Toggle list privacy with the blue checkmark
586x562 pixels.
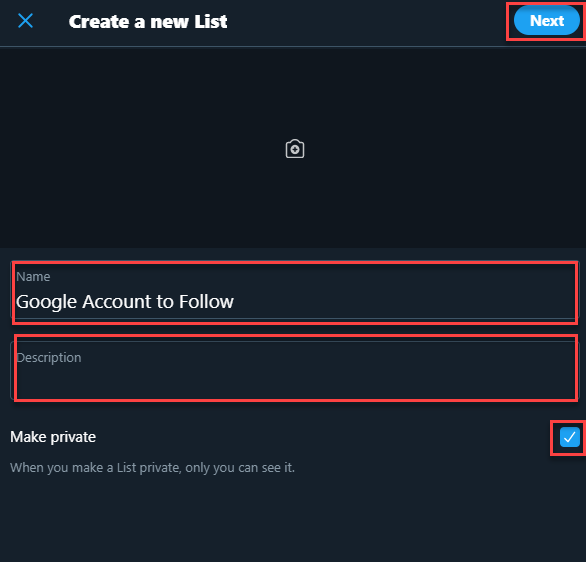570,437
